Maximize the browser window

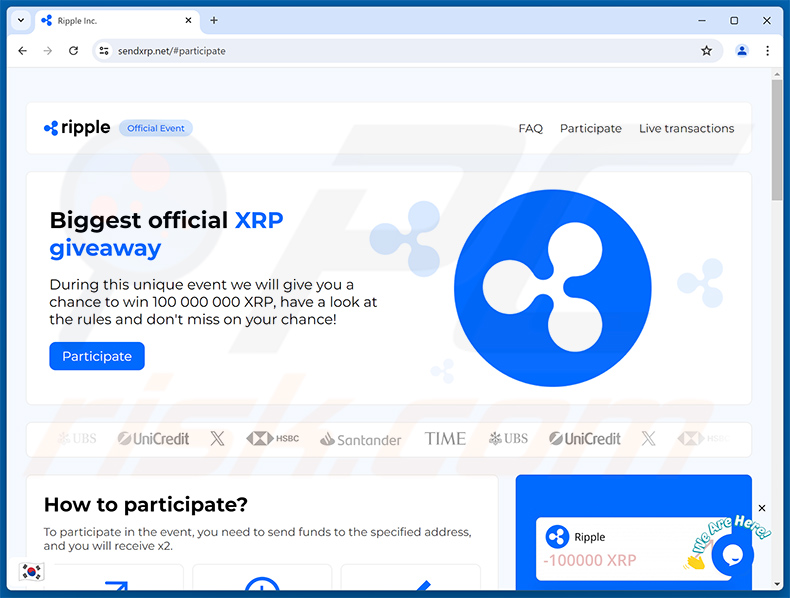[734, 20]
